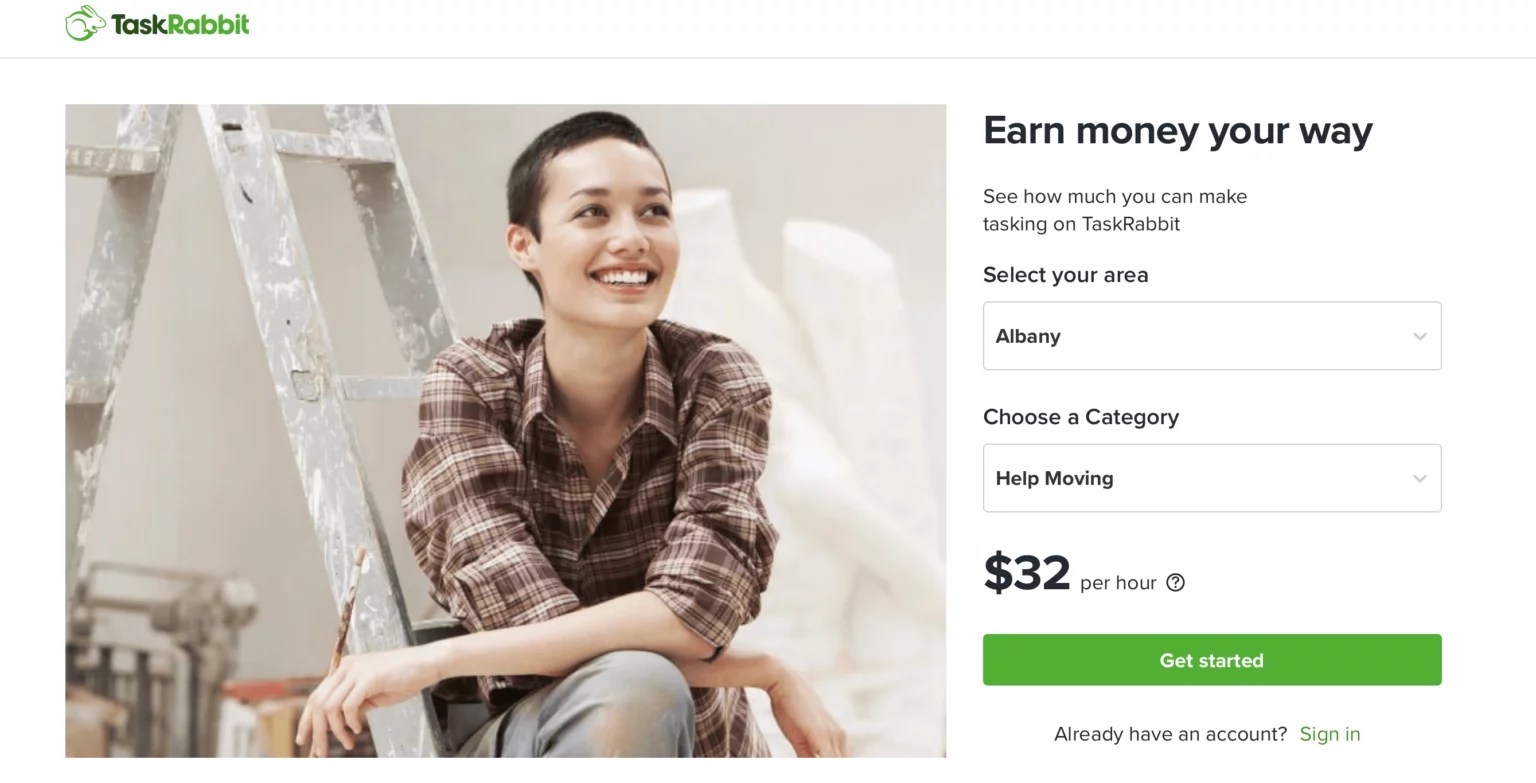Click the 'Earn money your way' heading
Image resolution: width=1536 pixels, height=783 pixels.
pos(1178,130)
